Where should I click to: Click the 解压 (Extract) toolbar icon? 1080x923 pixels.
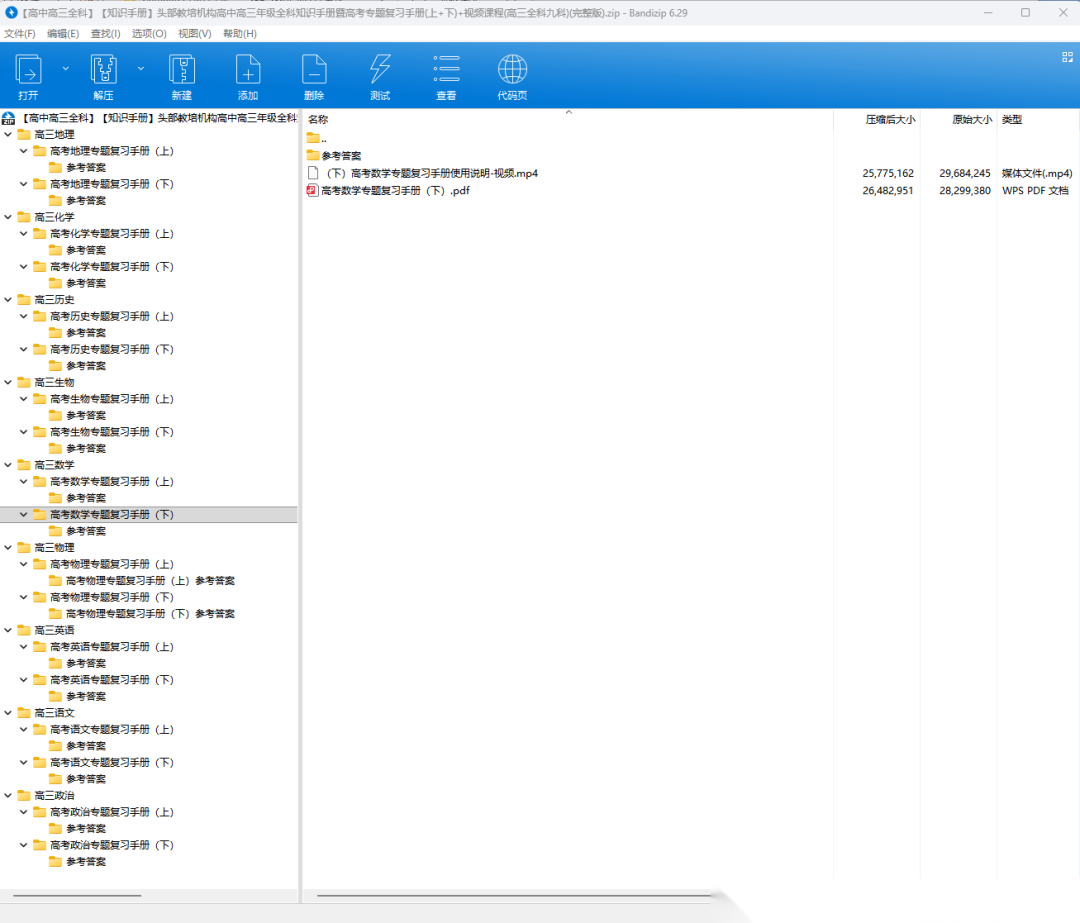(x=103, y=70)
